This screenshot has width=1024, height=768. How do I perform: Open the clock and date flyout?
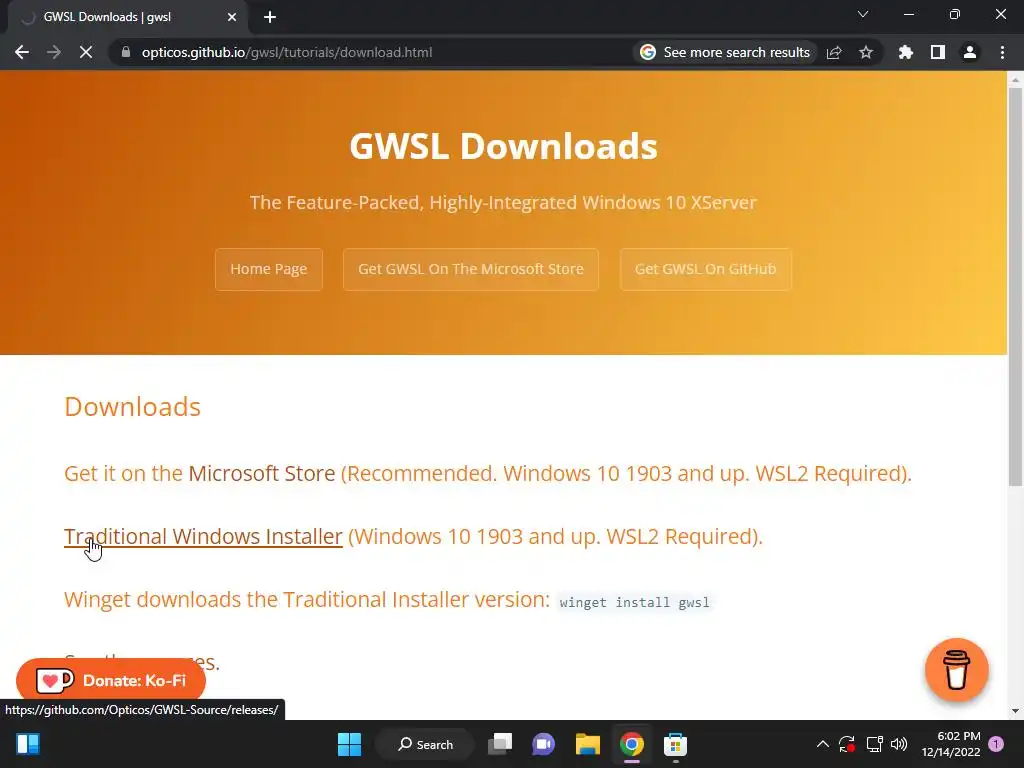951,744
